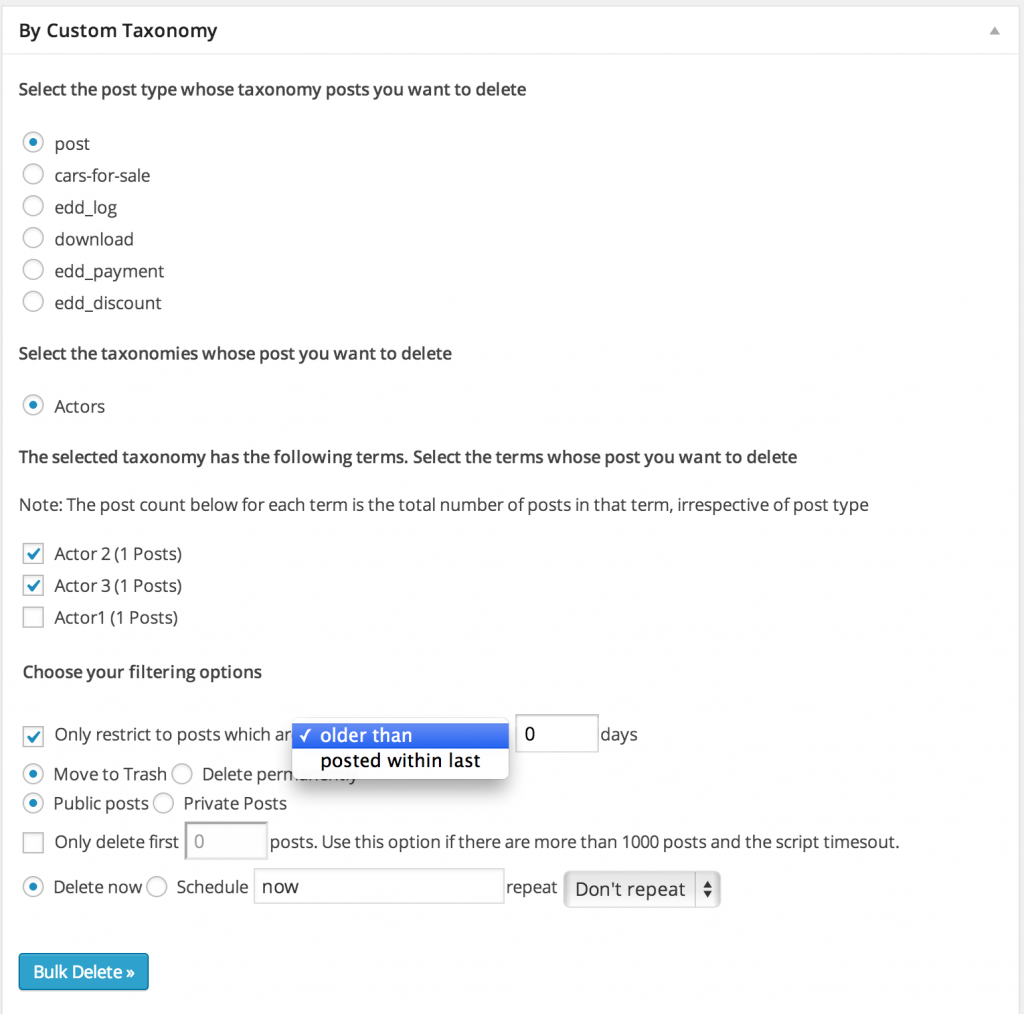Open the 'Don't repeat' dropdown
This screenshot has height=1014, width=1024.
click(641, 888)
